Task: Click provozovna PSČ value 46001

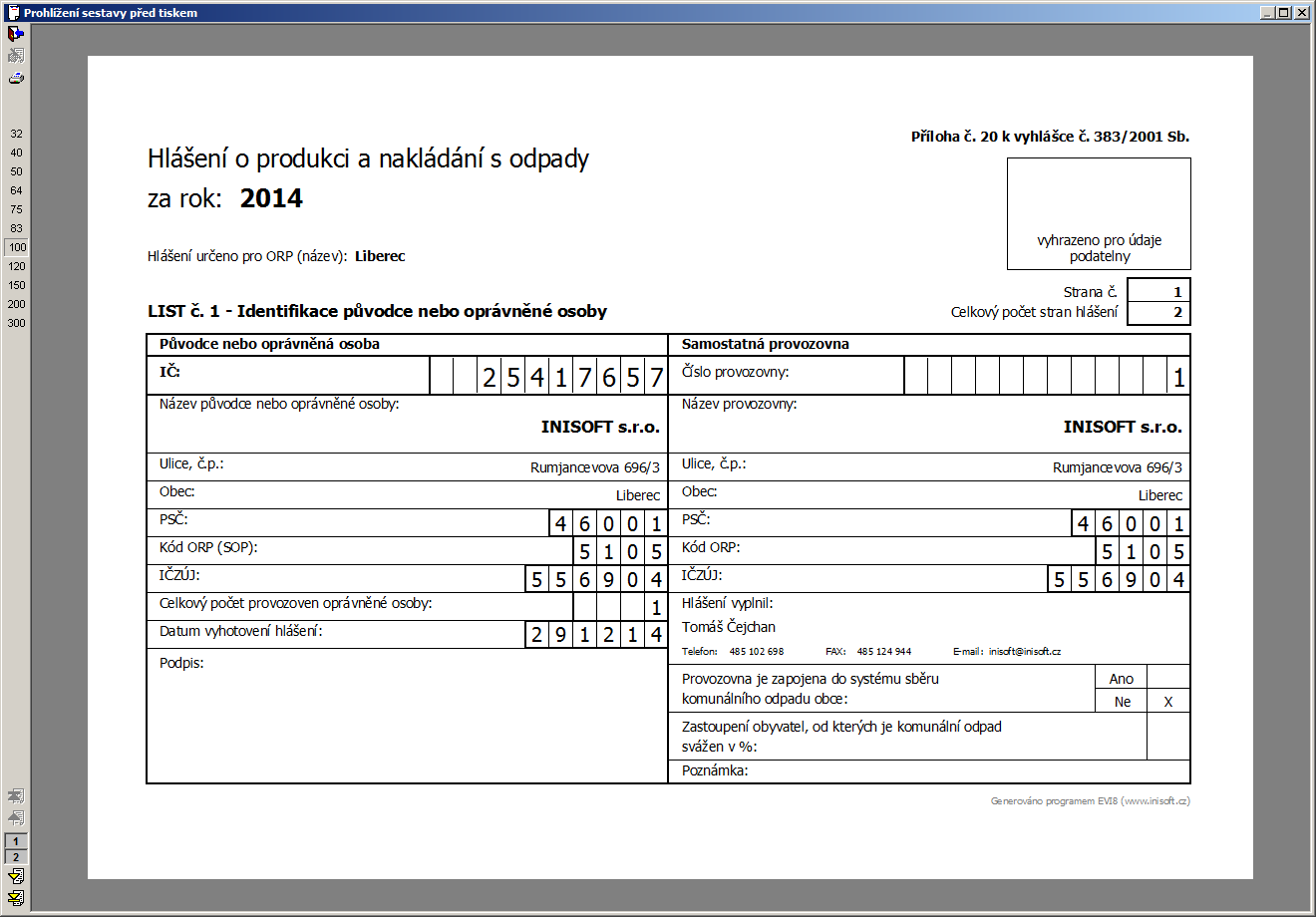Action: [1131, 523]
